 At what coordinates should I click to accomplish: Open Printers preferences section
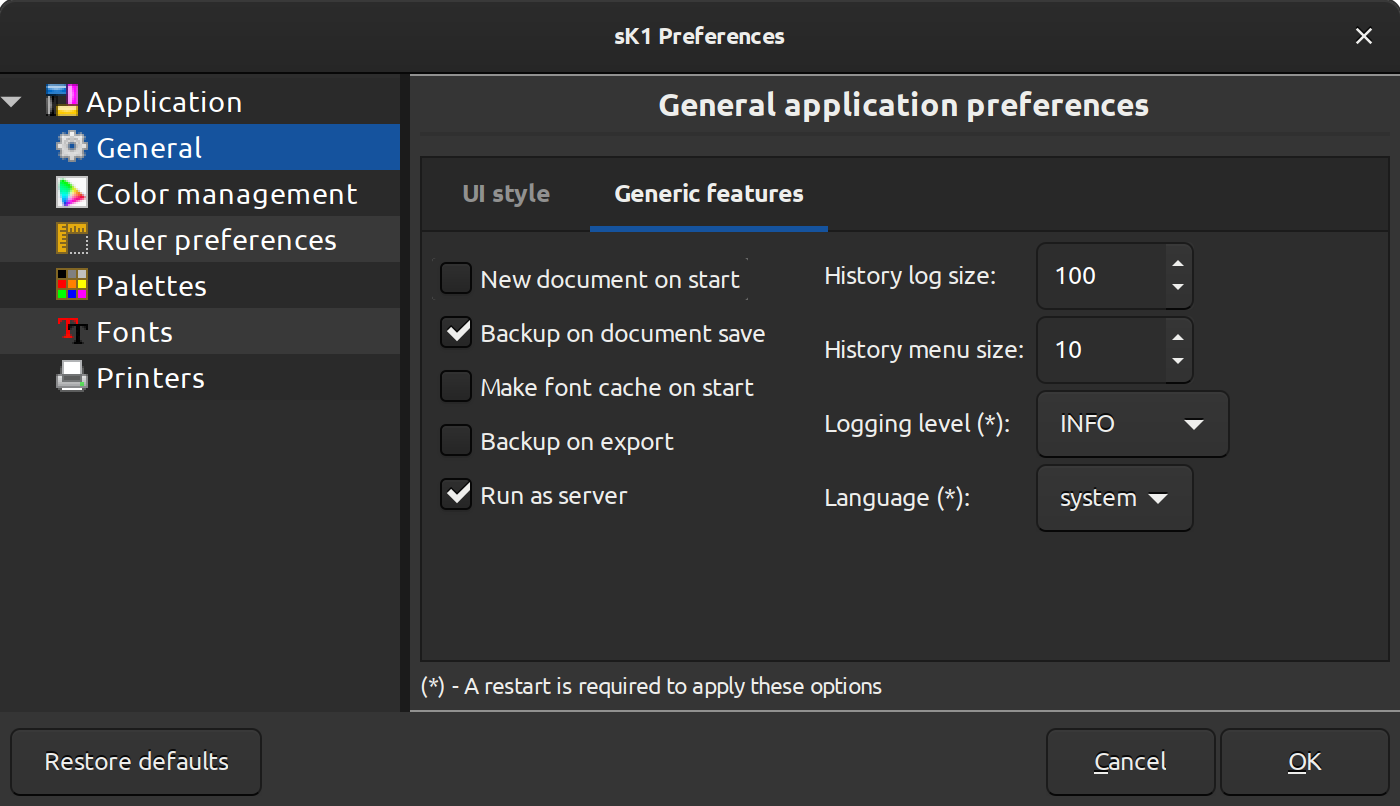point(200,377)
